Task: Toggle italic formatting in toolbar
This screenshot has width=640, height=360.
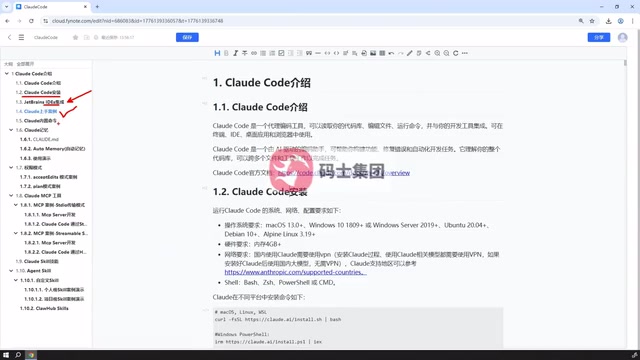Action: 236,53
